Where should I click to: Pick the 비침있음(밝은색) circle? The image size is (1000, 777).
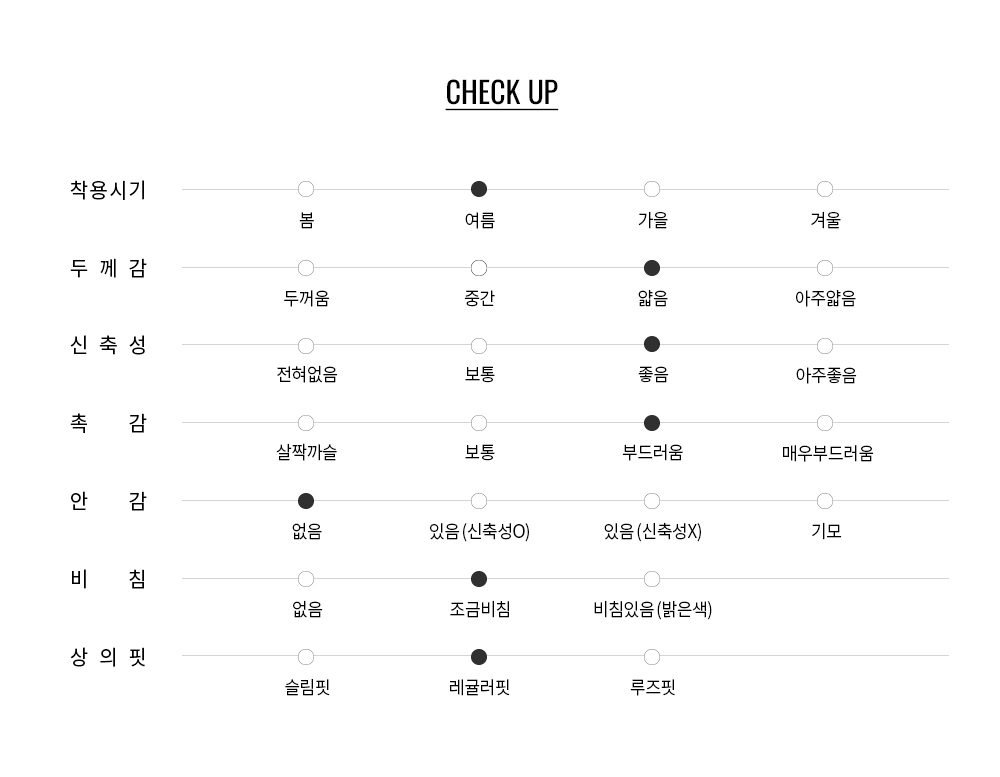652,579
